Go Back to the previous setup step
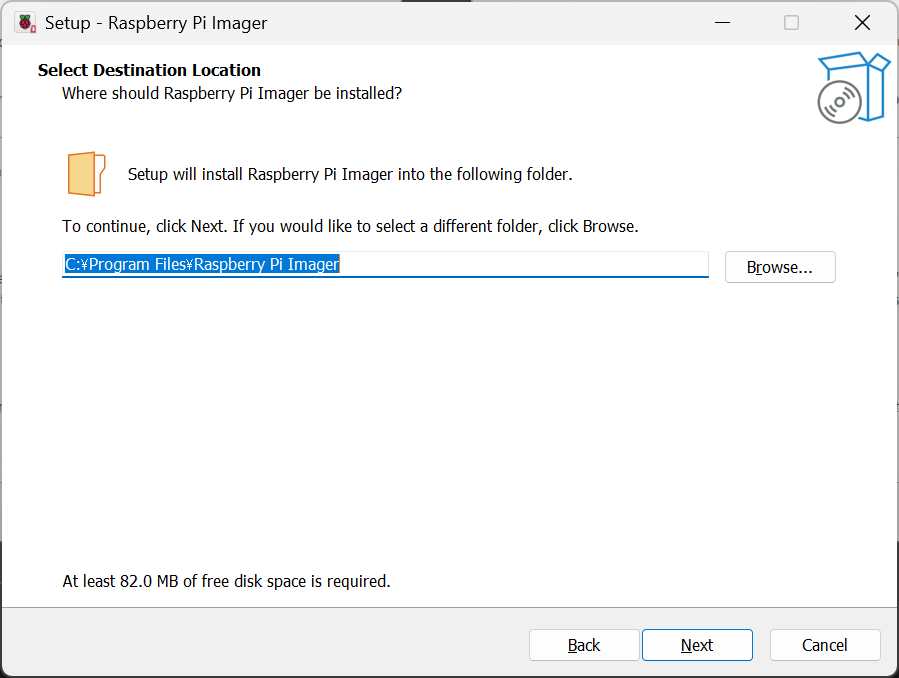Viewport: 899px width, 678px height. pos(583,645)
